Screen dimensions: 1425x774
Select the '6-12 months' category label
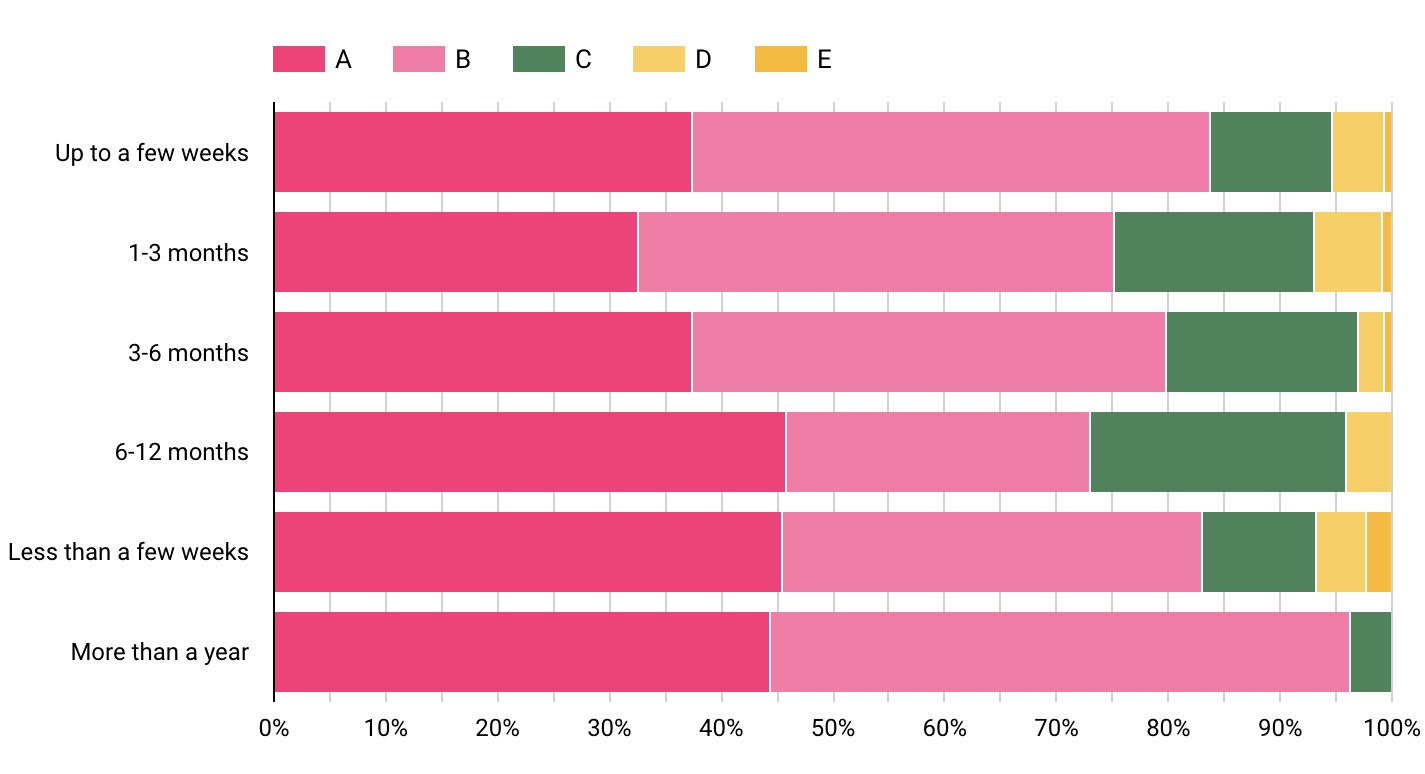(182, 453)
